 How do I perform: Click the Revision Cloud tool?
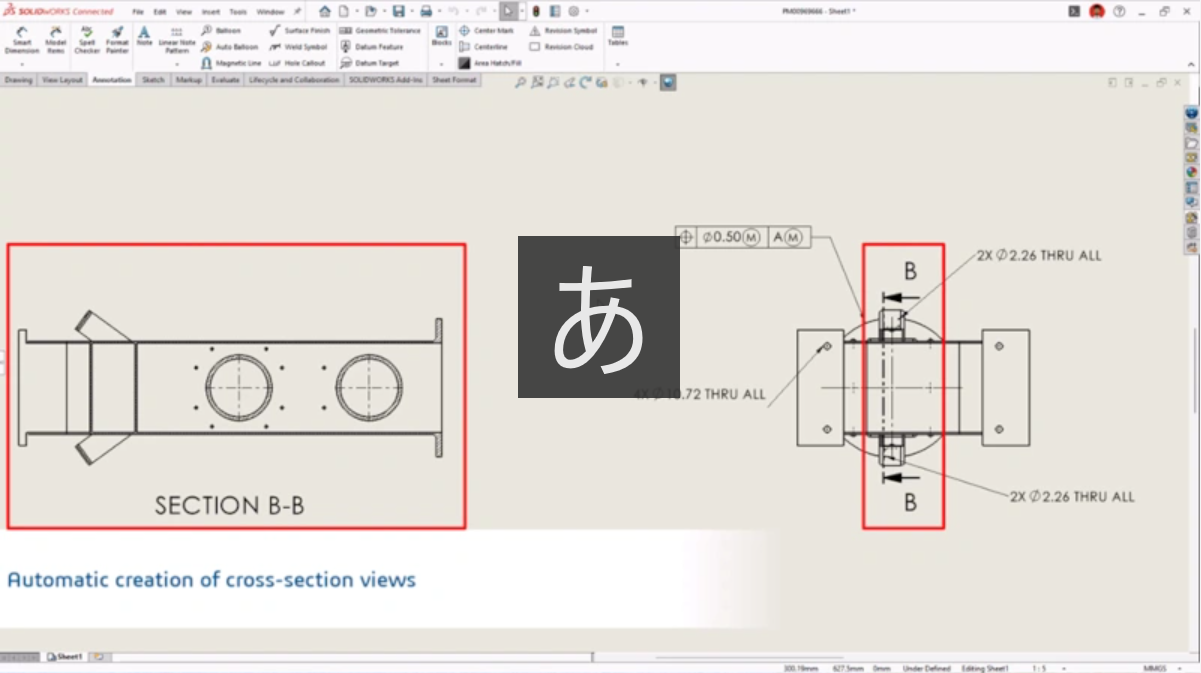click(x=561, y=47)
